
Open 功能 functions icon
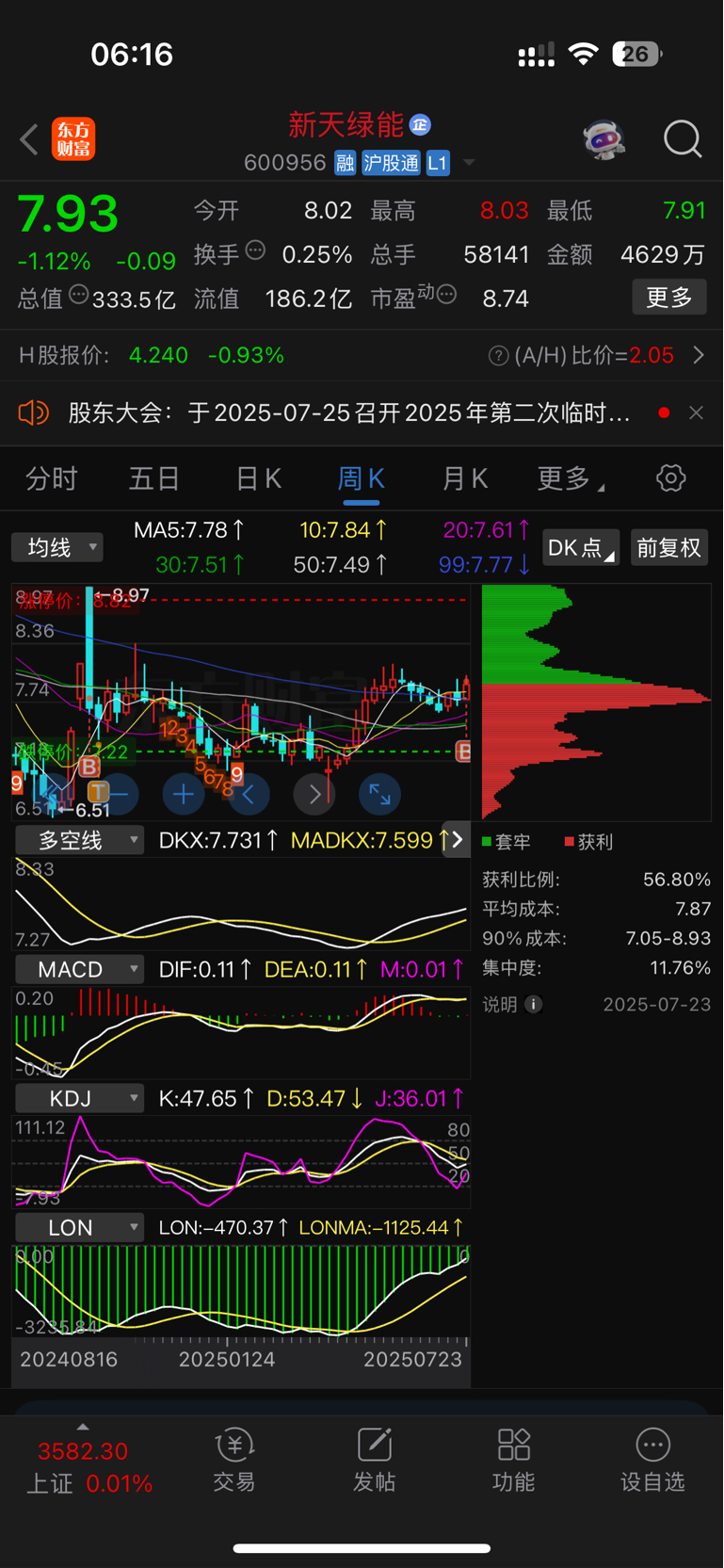pos(514,1460)
